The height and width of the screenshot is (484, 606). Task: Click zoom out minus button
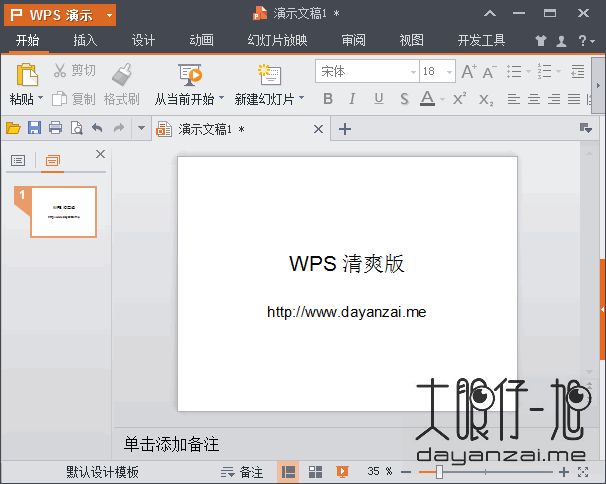[x=405, y=472]
